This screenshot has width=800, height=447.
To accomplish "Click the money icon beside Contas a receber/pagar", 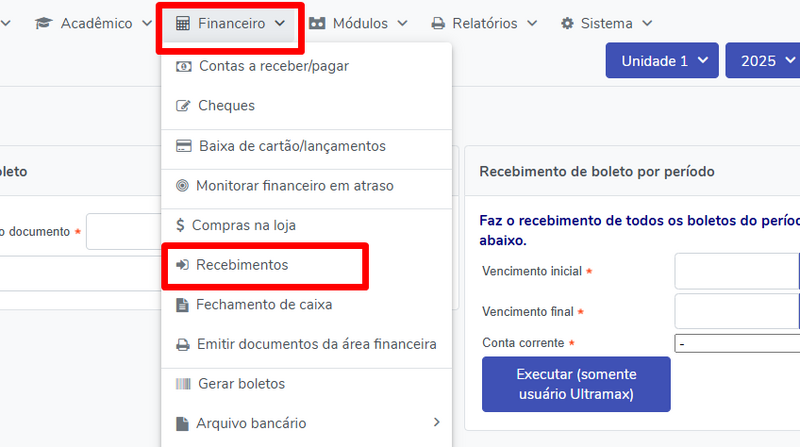I will tap(183, 66).
